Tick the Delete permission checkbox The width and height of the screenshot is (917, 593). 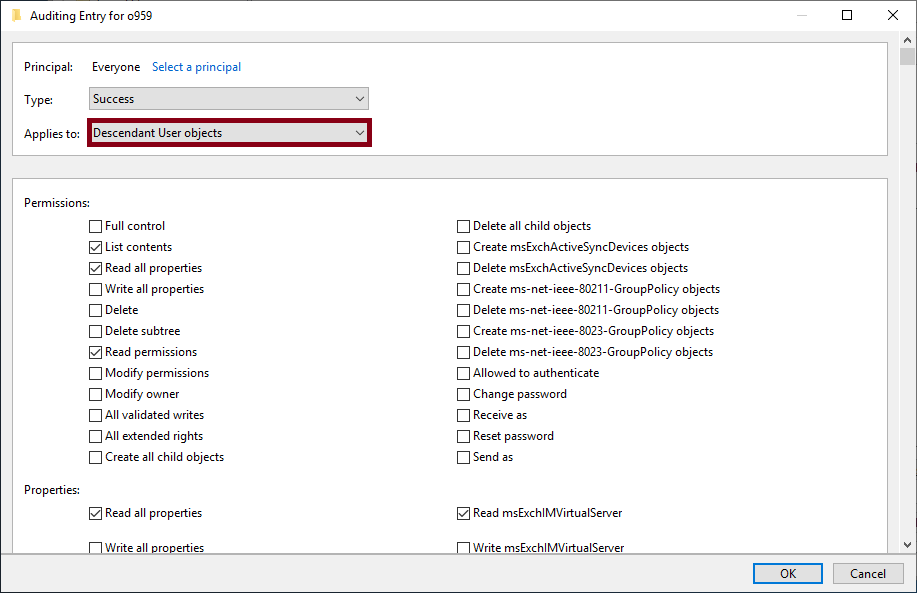pos(95,311)
